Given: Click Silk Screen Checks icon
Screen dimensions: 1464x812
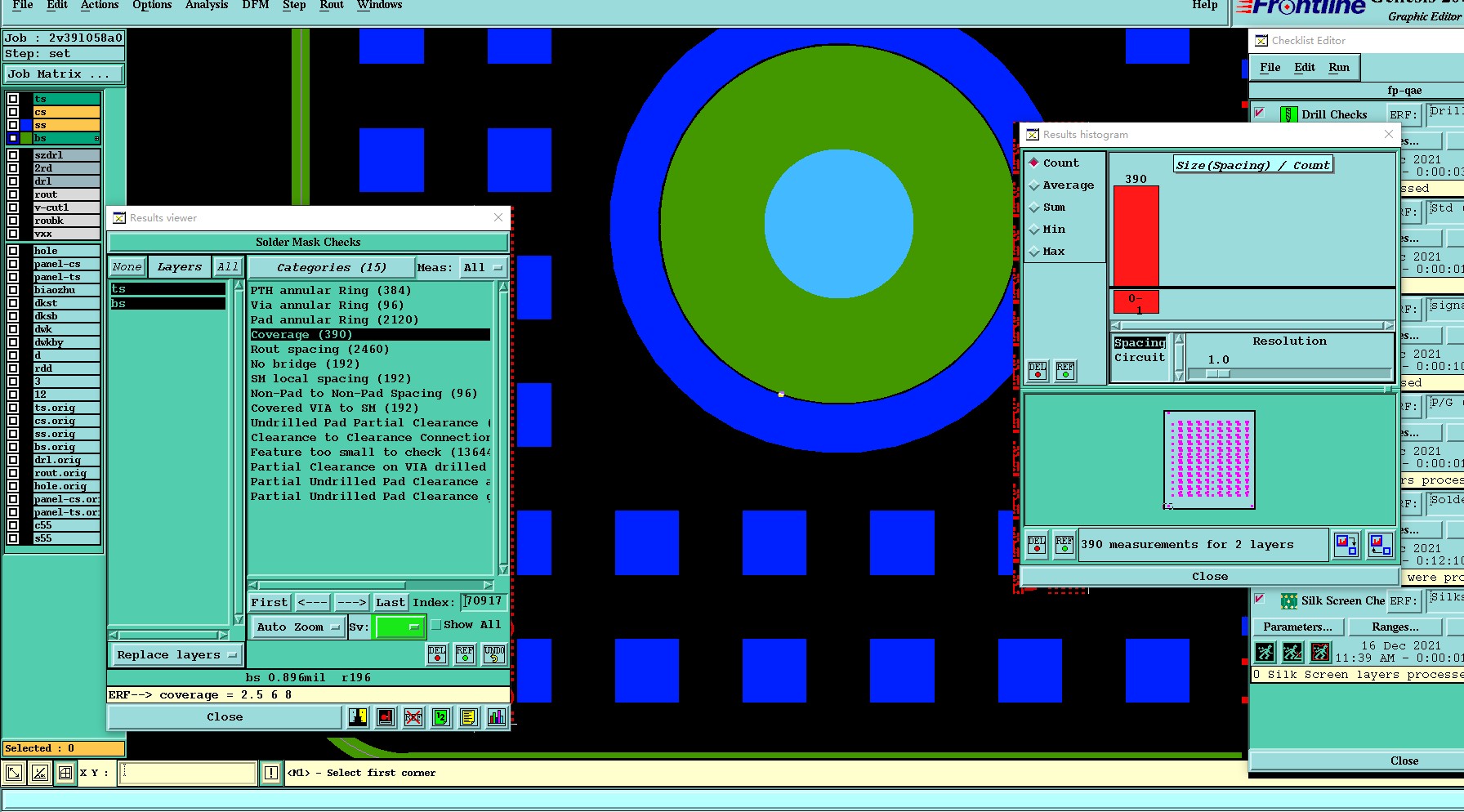Looking at the screenshot, I should [x=1289, y=601].
